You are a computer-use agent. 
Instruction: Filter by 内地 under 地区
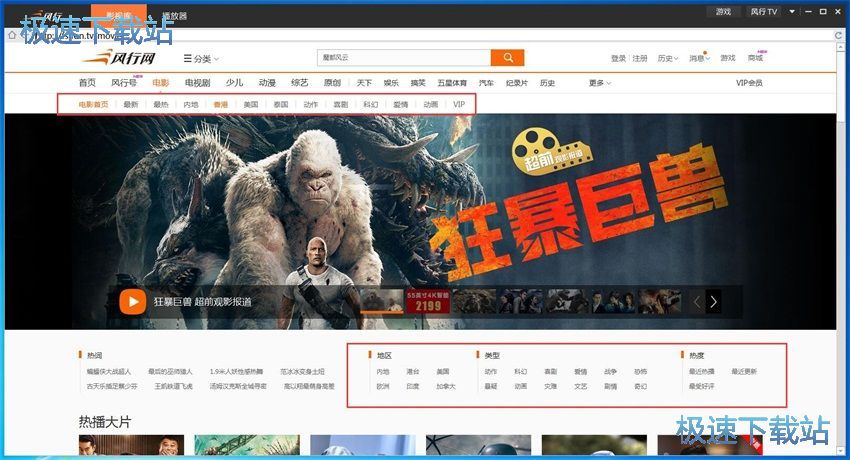pyautogui.click(x=383, y=372)
